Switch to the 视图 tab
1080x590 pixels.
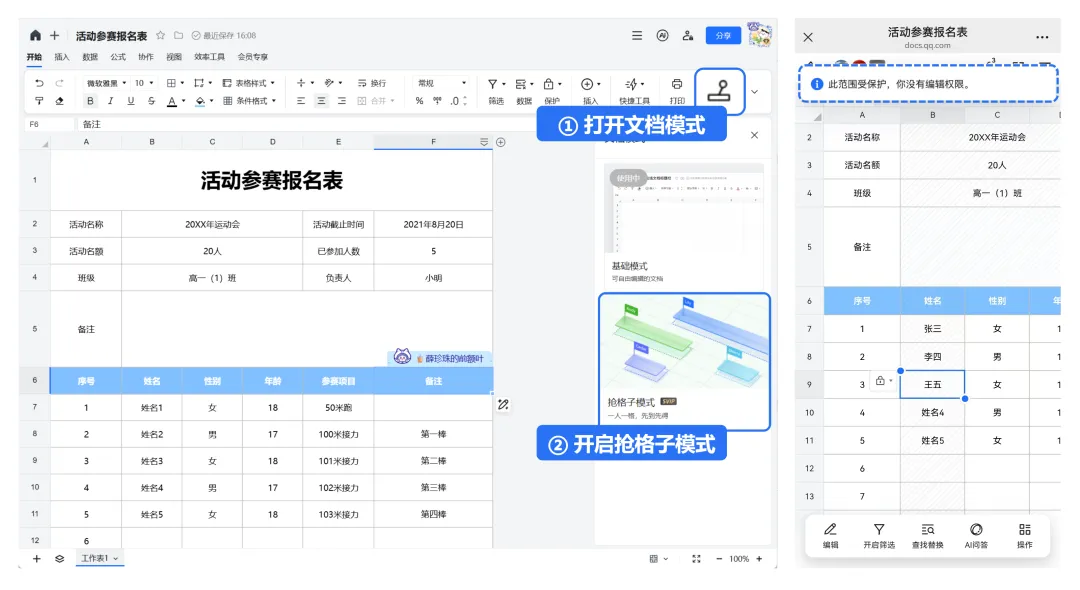click(174, 57)
